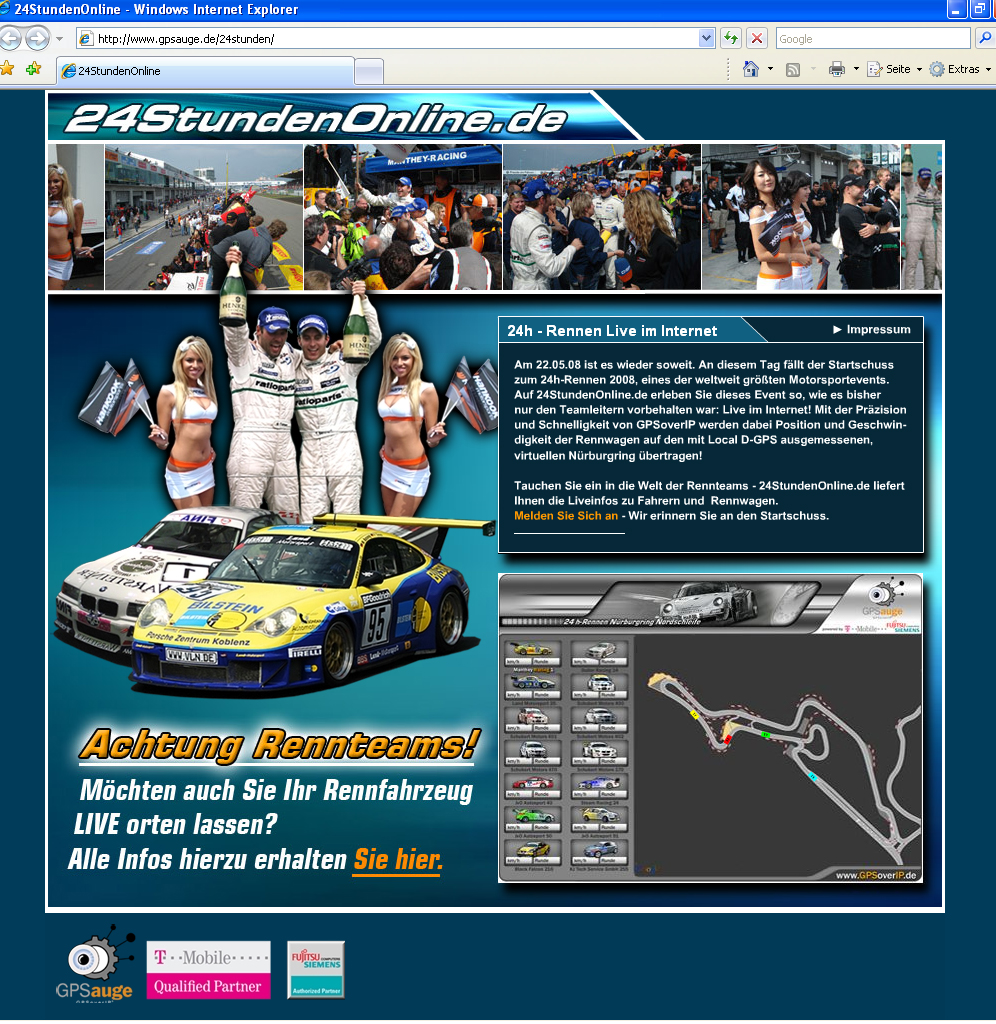
Task: Stop loading with the red X button
Action: 757,39
